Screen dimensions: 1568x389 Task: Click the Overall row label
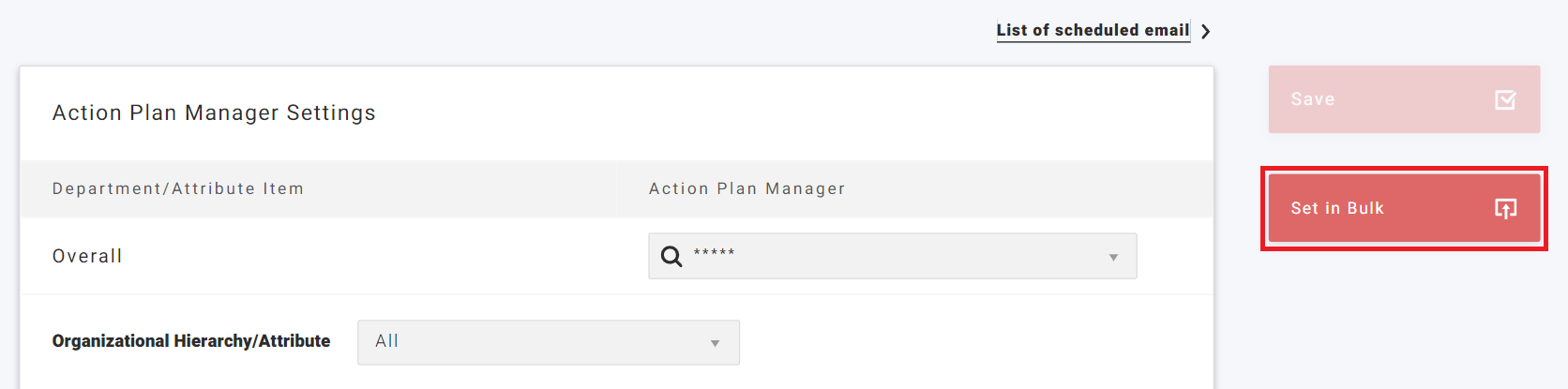coord(87,256)
